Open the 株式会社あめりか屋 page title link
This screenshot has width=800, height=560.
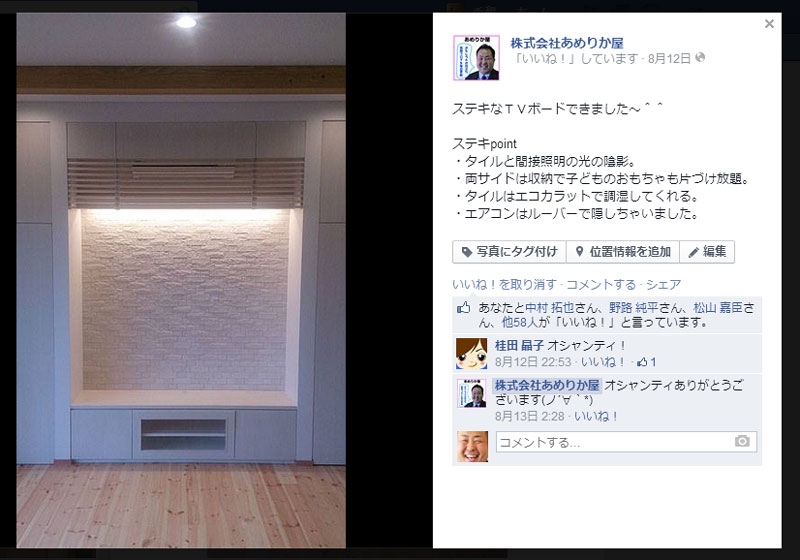pyautogui.click(x=567, y=43)
